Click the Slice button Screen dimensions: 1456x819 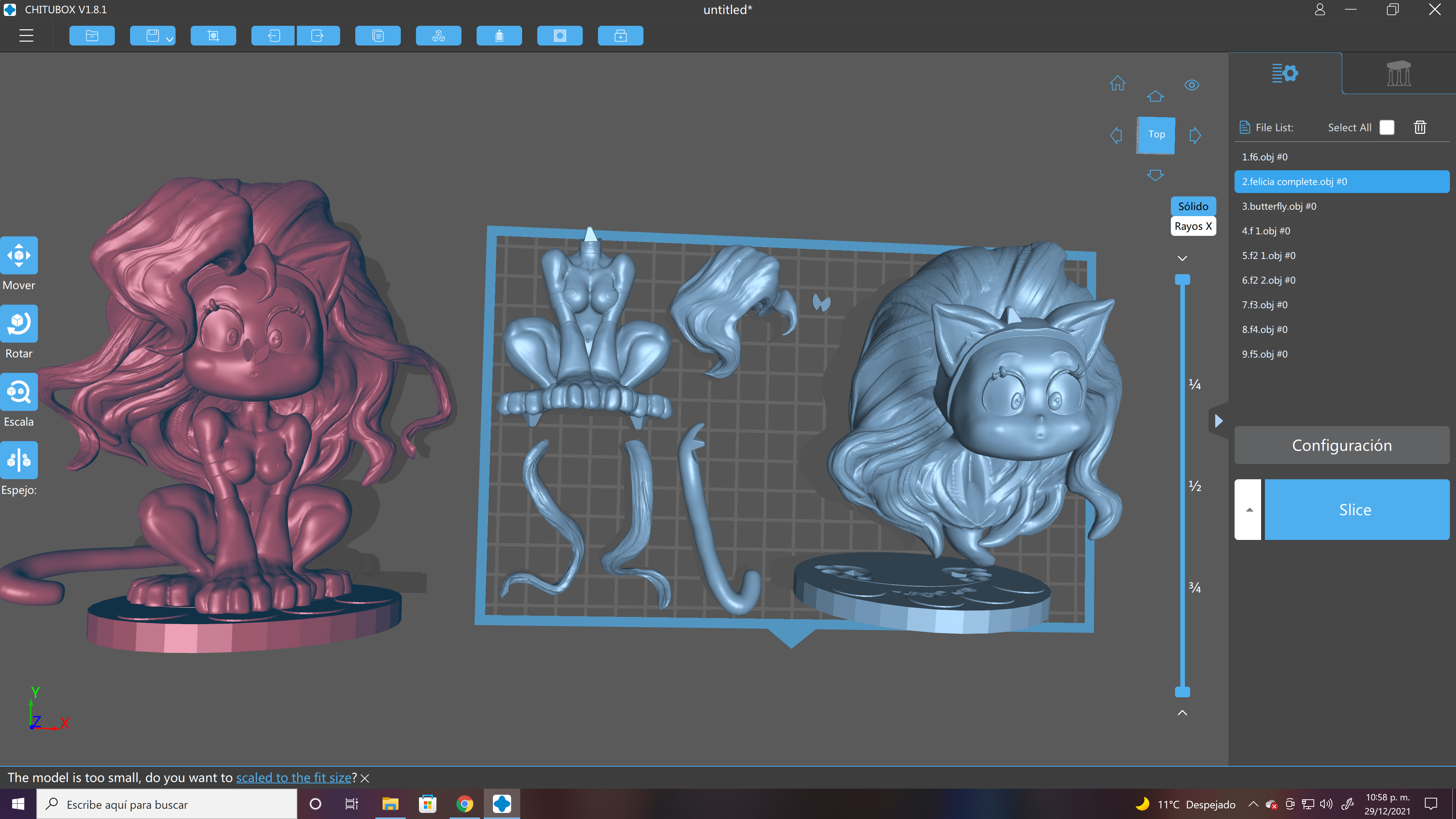coord(1357,510)
